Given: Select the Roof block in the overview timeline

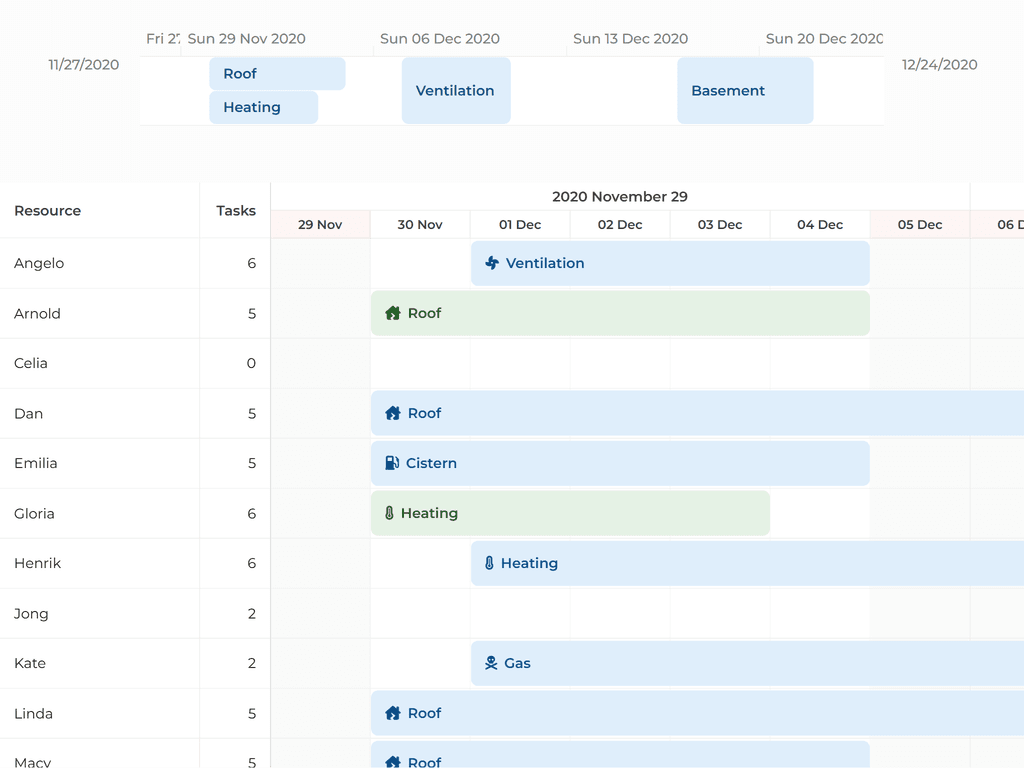Looking at the screenshot, I should [x=277, y=73].
